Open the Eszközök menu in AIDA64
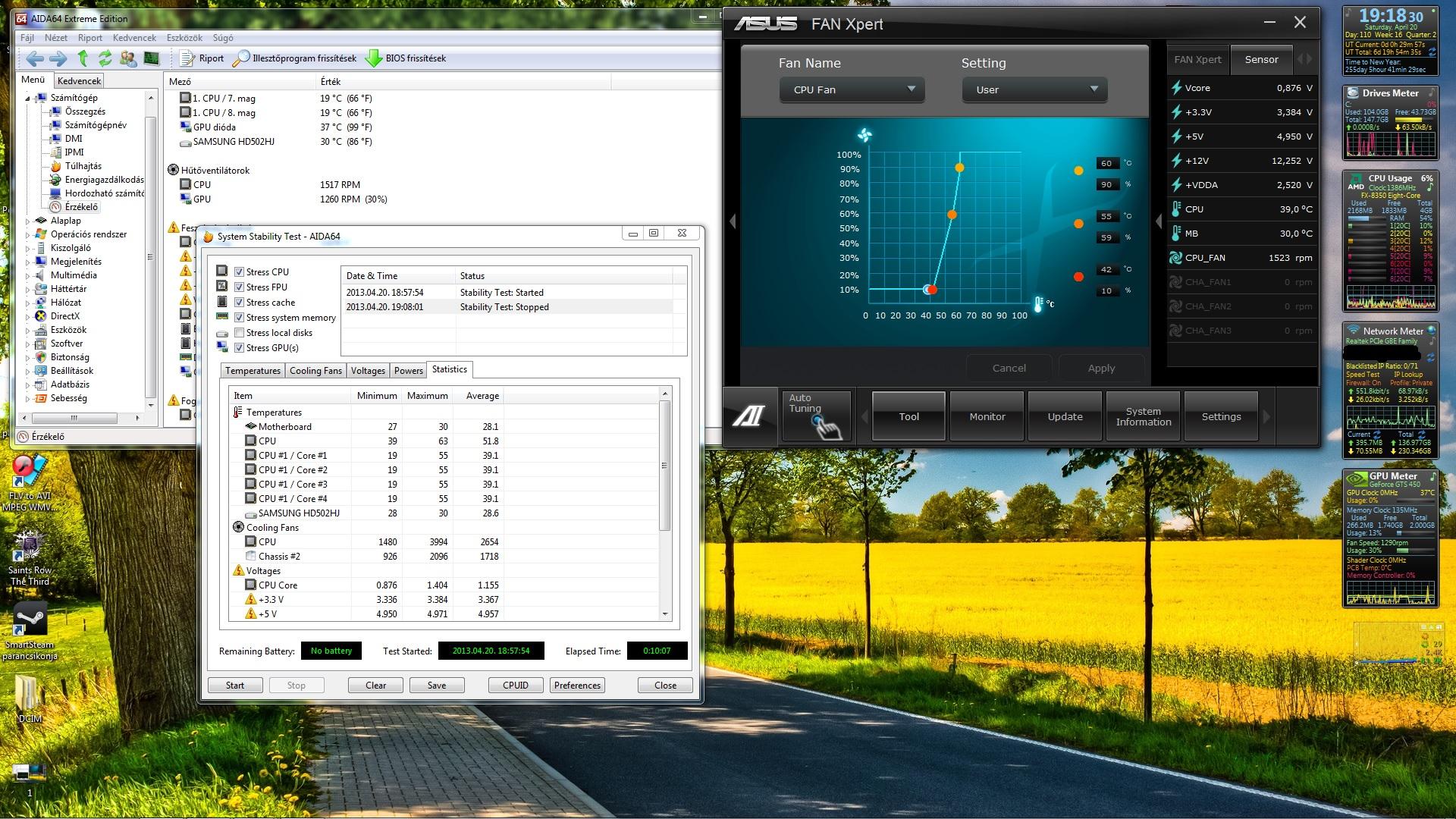The width and height of the screenshot is (1456, 819). pos(184,38)
